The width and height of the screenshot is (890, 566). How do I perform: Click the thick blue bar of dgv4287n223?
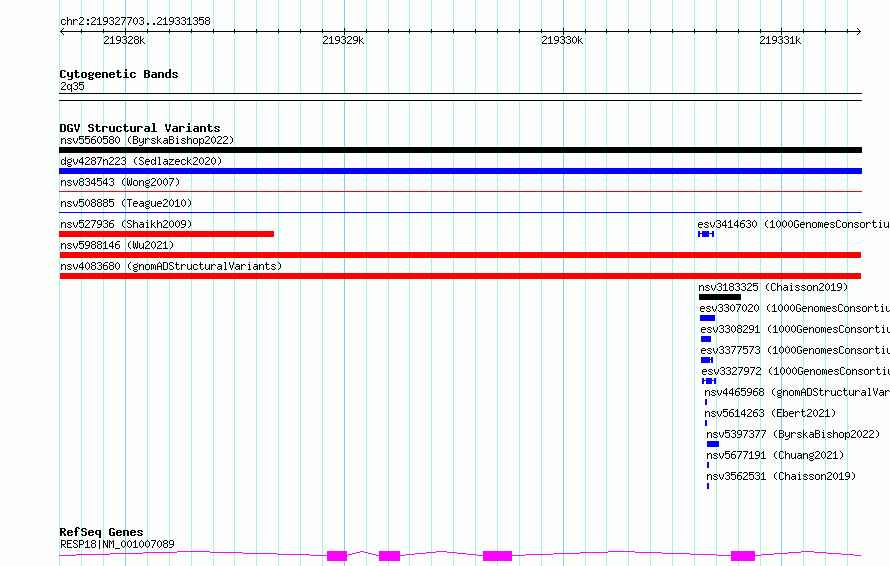coord(460,171)
